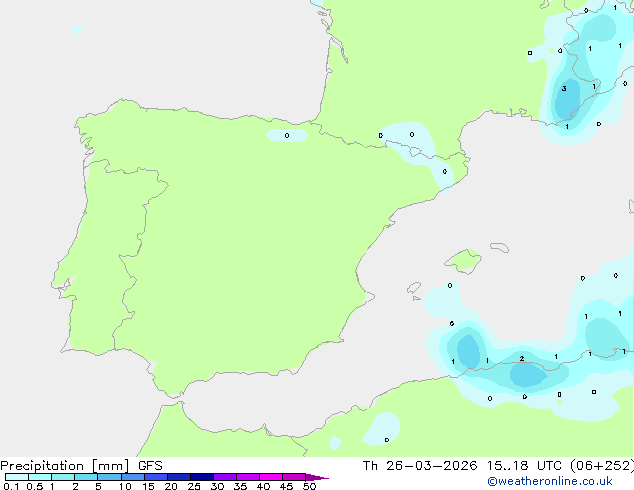
Task: Click the '50' legend scale label
Action: (x=309, y=486)
